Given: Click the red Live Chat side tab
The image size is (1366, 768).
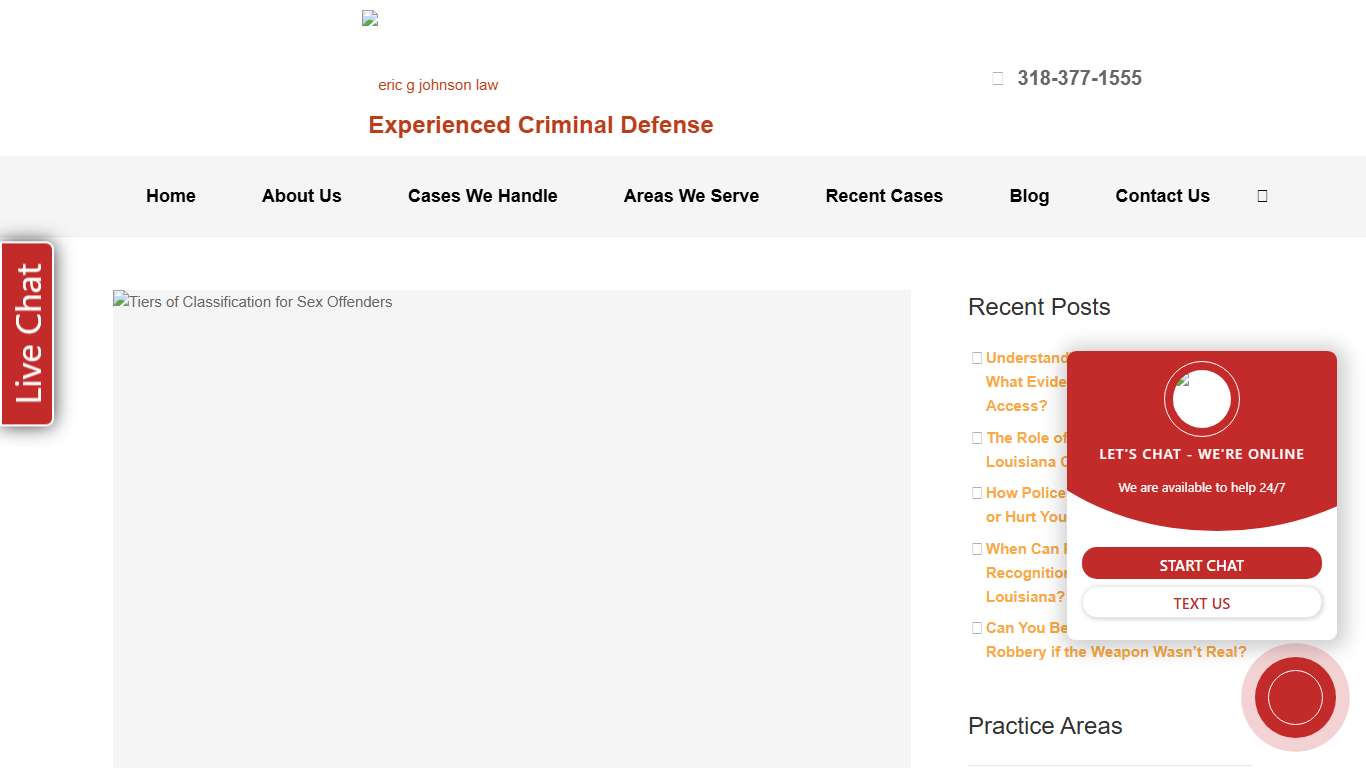Looking at the screenshot, I should (26, 333).
